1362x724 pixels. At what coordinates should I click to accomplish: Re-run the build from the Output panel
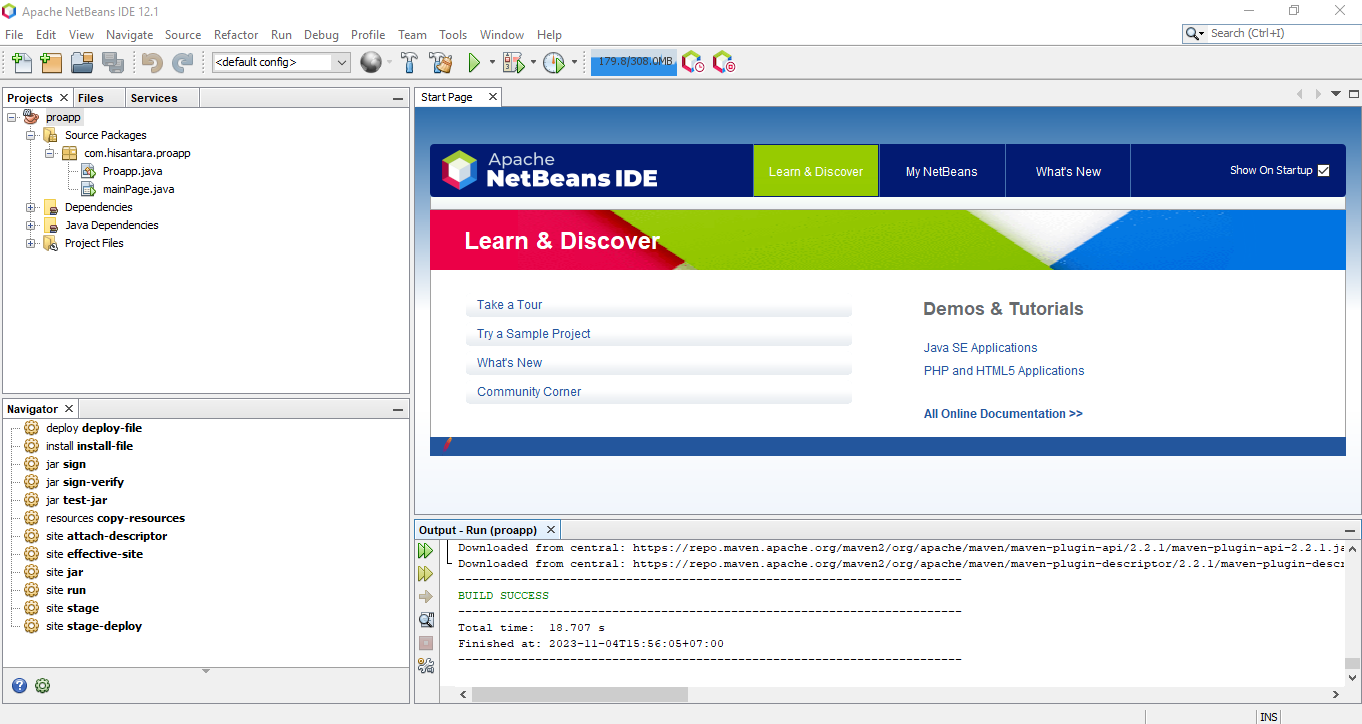coord(426,551)
